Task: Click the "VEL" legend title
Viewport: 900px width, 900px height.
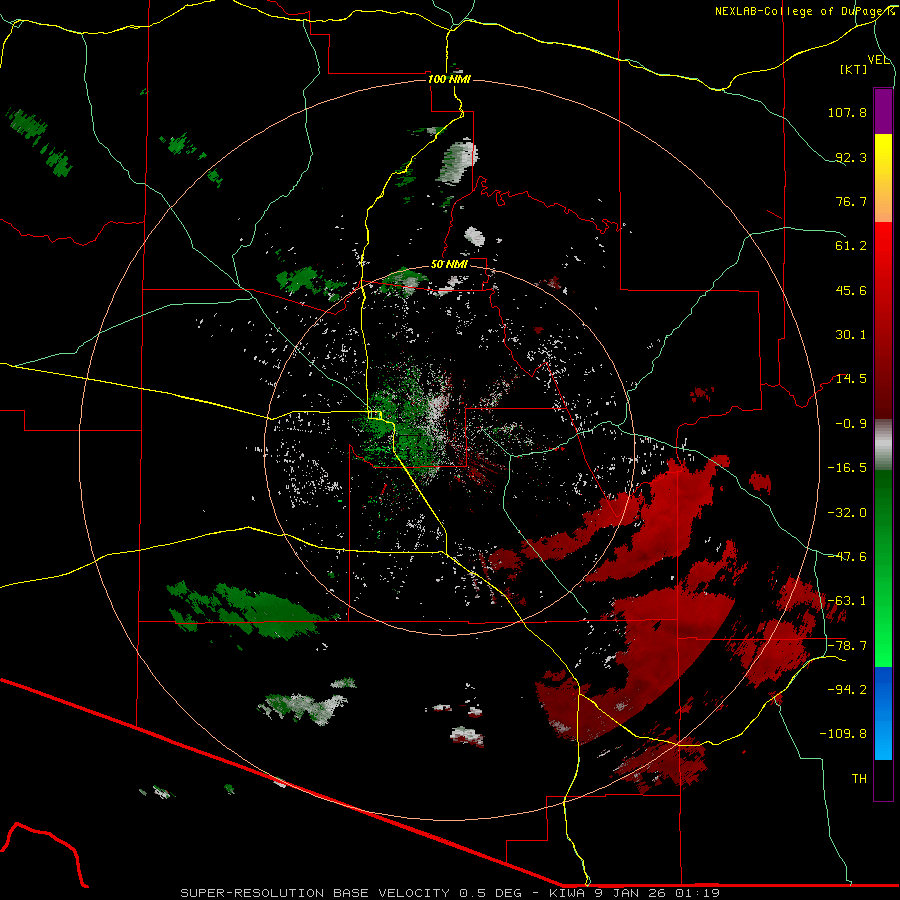Action: (878, 60)
